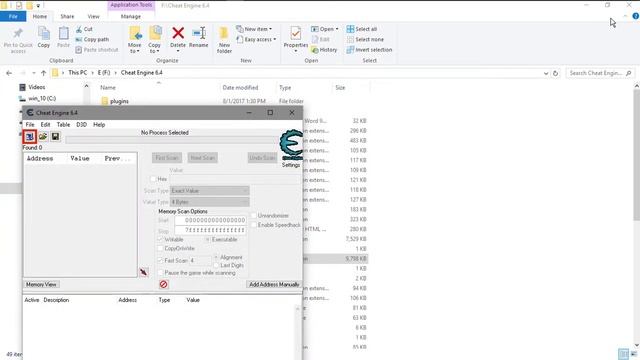
Task: Click History in the Open group
Action: tap(324, 50)
